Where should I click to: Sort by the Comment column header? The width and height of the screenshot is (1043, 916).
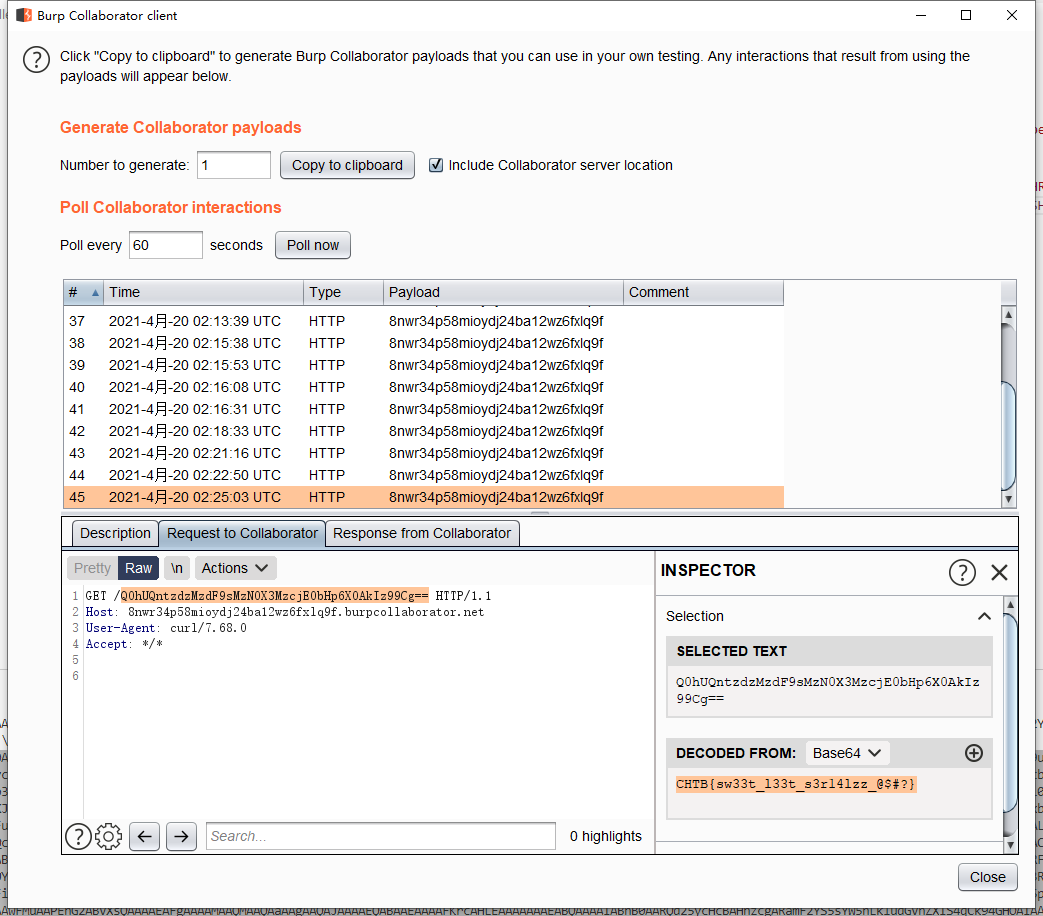pos(703,292)
